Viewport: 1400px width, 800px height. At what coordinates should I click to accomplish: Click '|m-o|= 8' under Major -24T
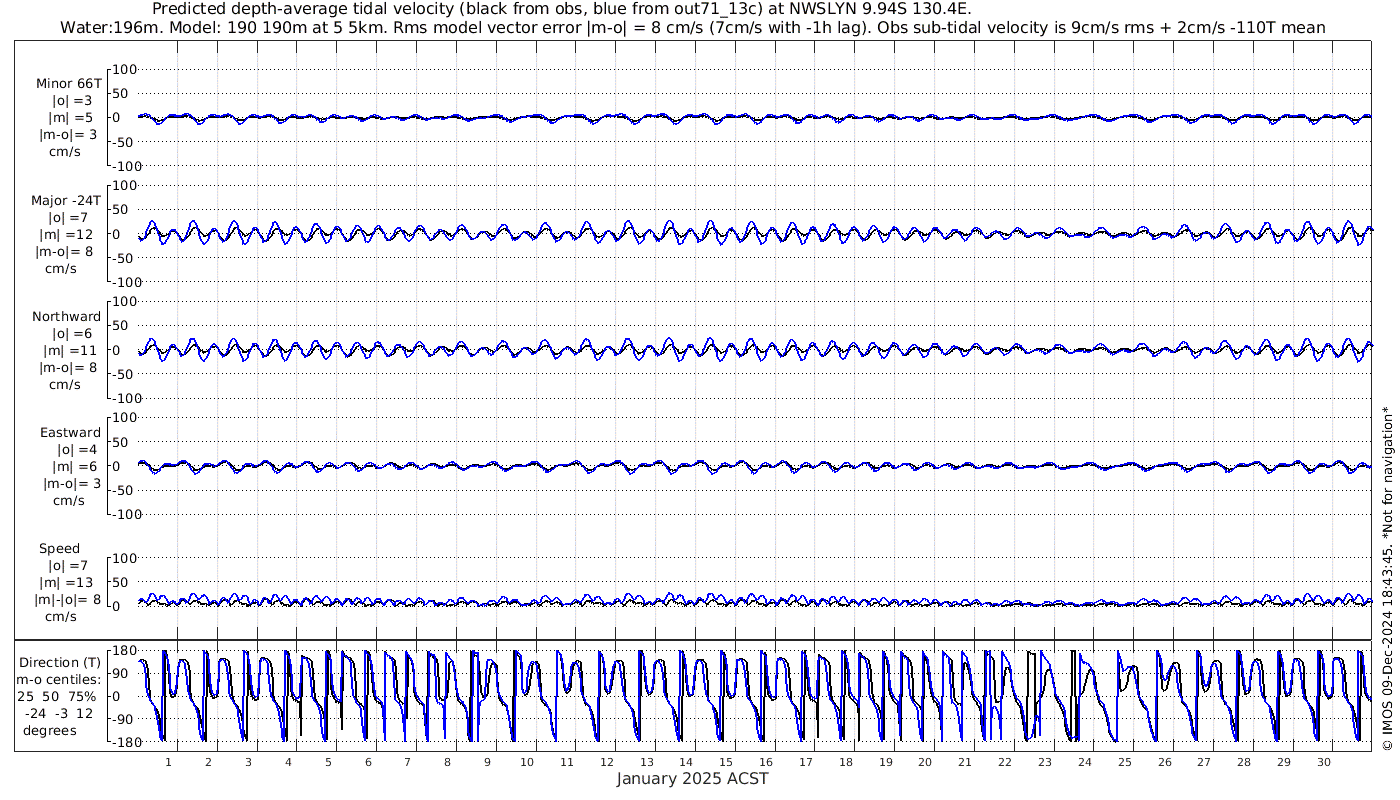66,251
